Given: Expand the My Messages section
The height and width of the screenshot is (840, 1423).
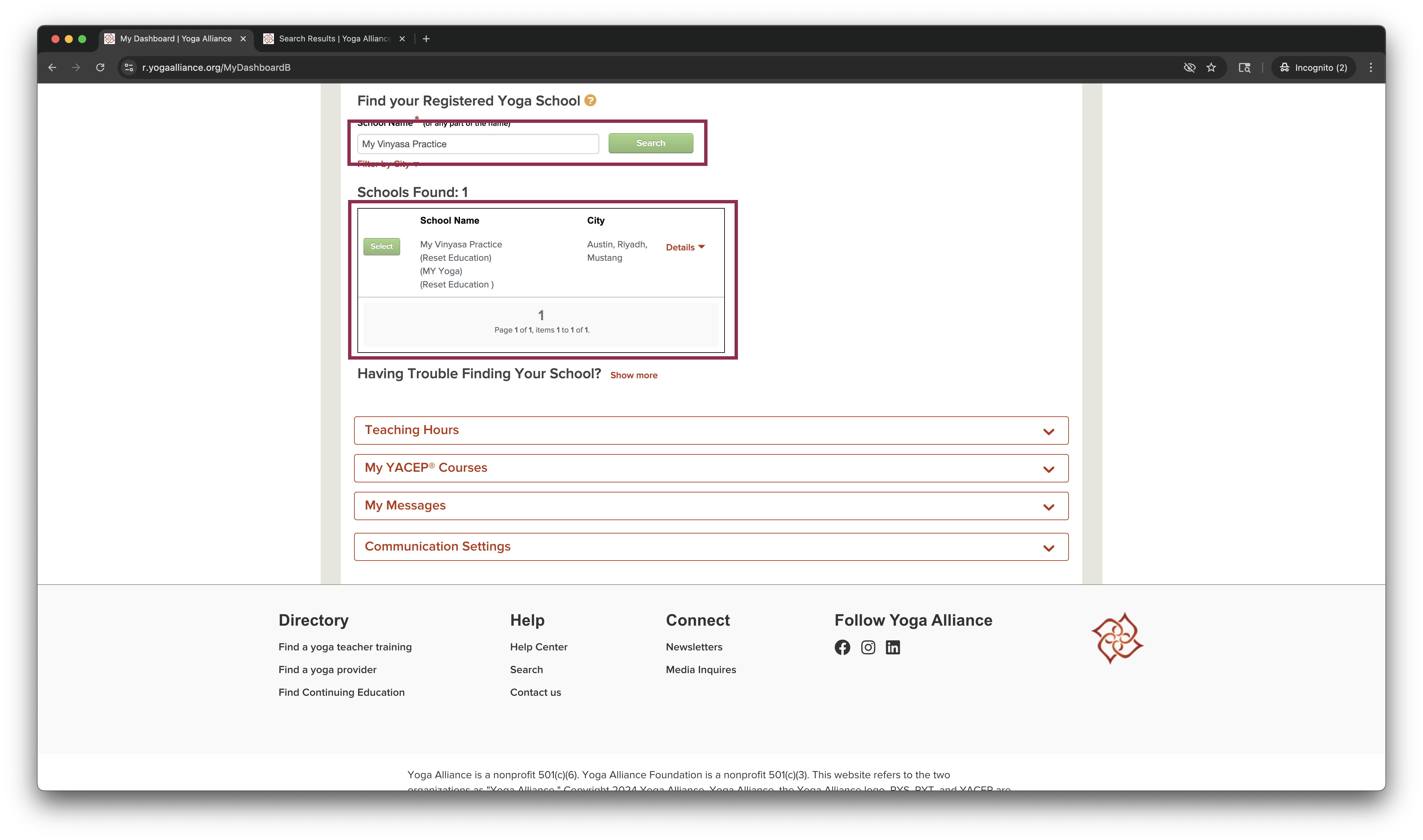Looking at the screenshot, I should coord(711,505).
